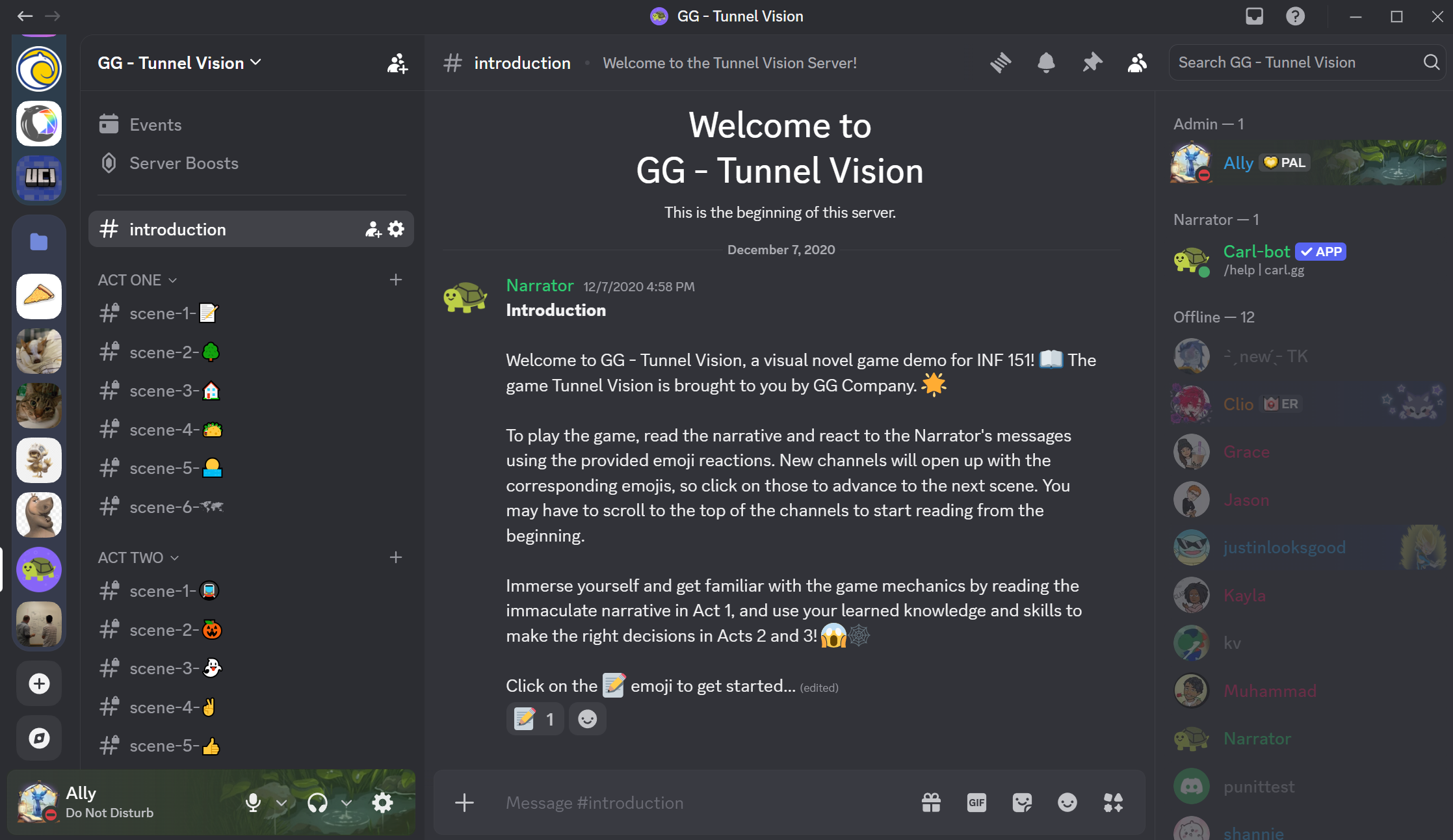The width and height of the screenshot is (1453, 840).
Task: Click the Narrator message turtle avatar
Action: point(465,298)
